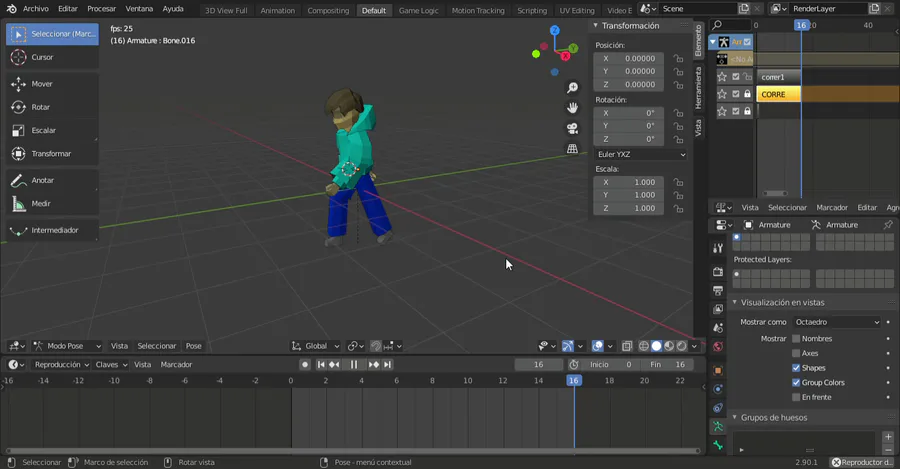
Task: Activate the Mover tool
Action: coord(52,84)
